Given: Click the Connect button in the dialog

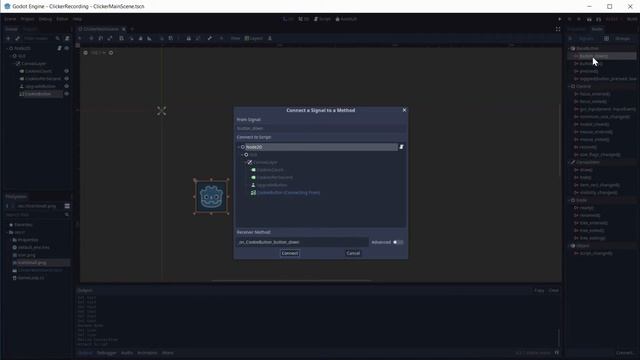Looking at the screenshot, I should tap(290, 253).
